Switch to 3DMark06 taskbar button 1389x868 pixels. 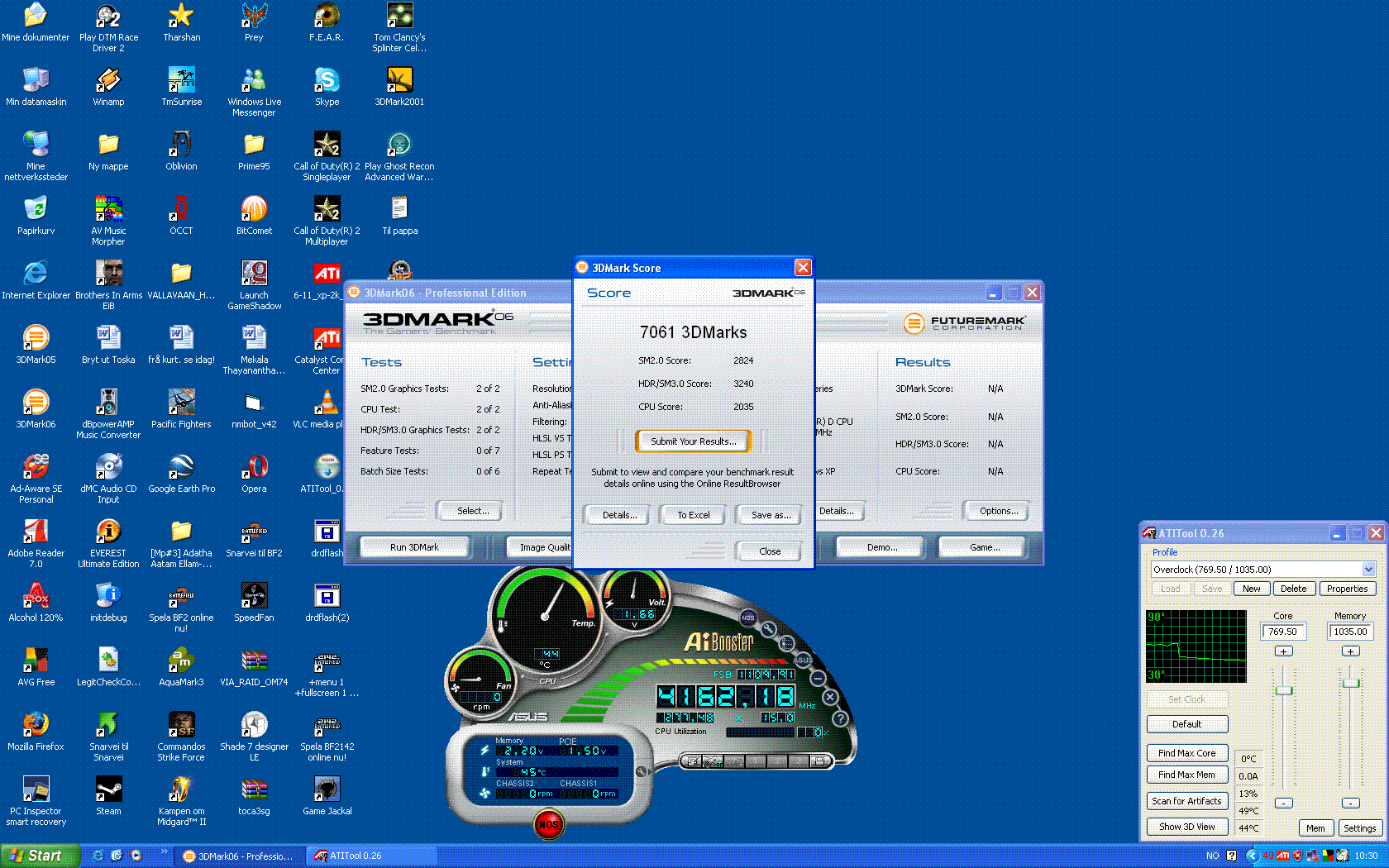[x=240, y=856]
